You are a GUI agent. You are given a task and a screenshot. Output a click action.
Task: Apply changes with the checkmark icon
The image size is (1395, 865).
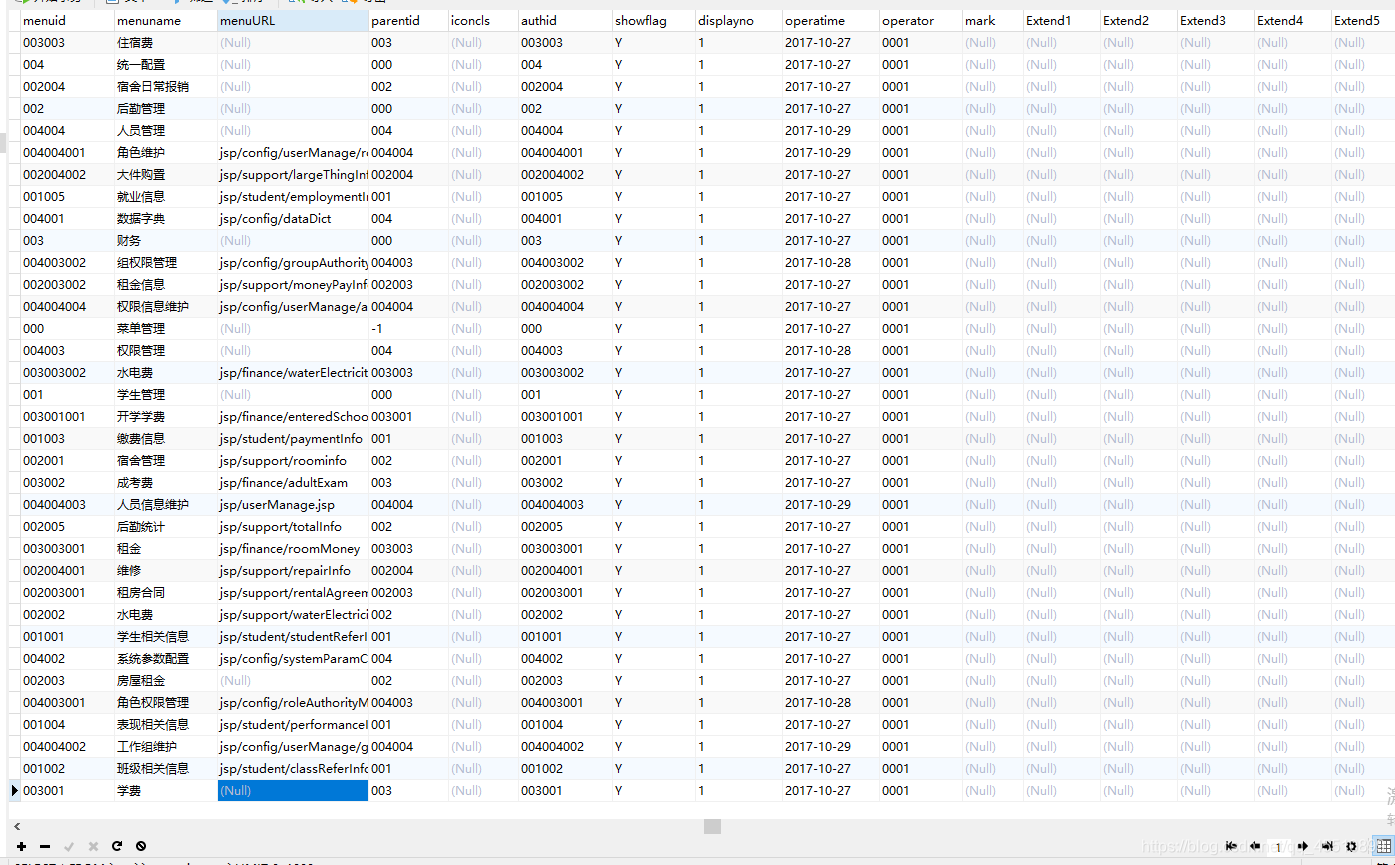click(69, 846)
